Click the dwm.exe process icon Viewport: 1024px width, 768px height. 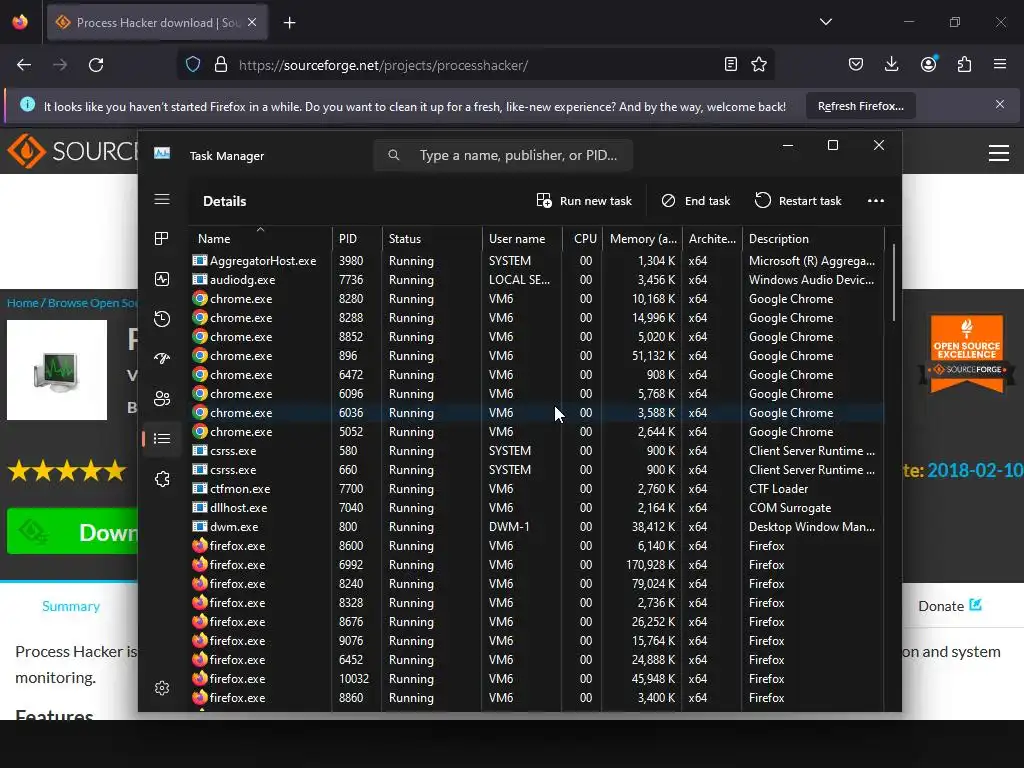(200, 526)
